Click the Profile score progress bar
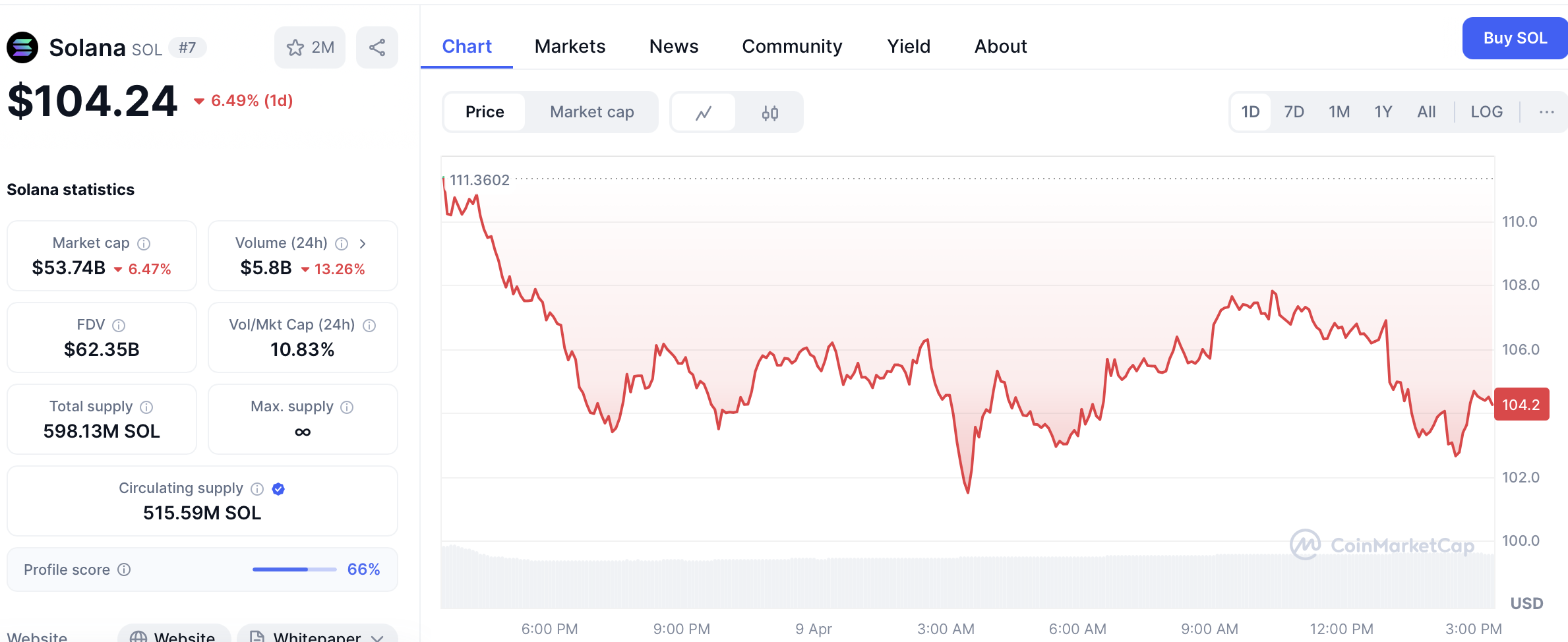The image size is (1568, 642). [294, 569]
